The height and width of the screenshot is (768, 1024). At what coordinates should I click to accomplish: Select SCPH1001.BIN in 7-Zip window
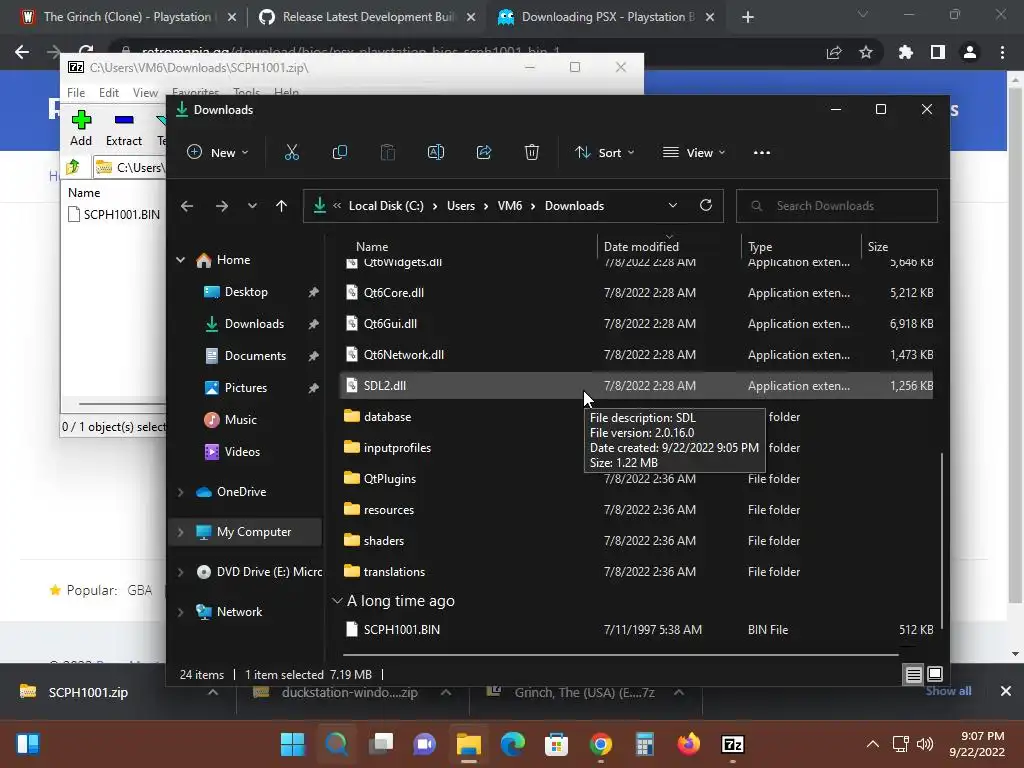(x=114, y=214)
